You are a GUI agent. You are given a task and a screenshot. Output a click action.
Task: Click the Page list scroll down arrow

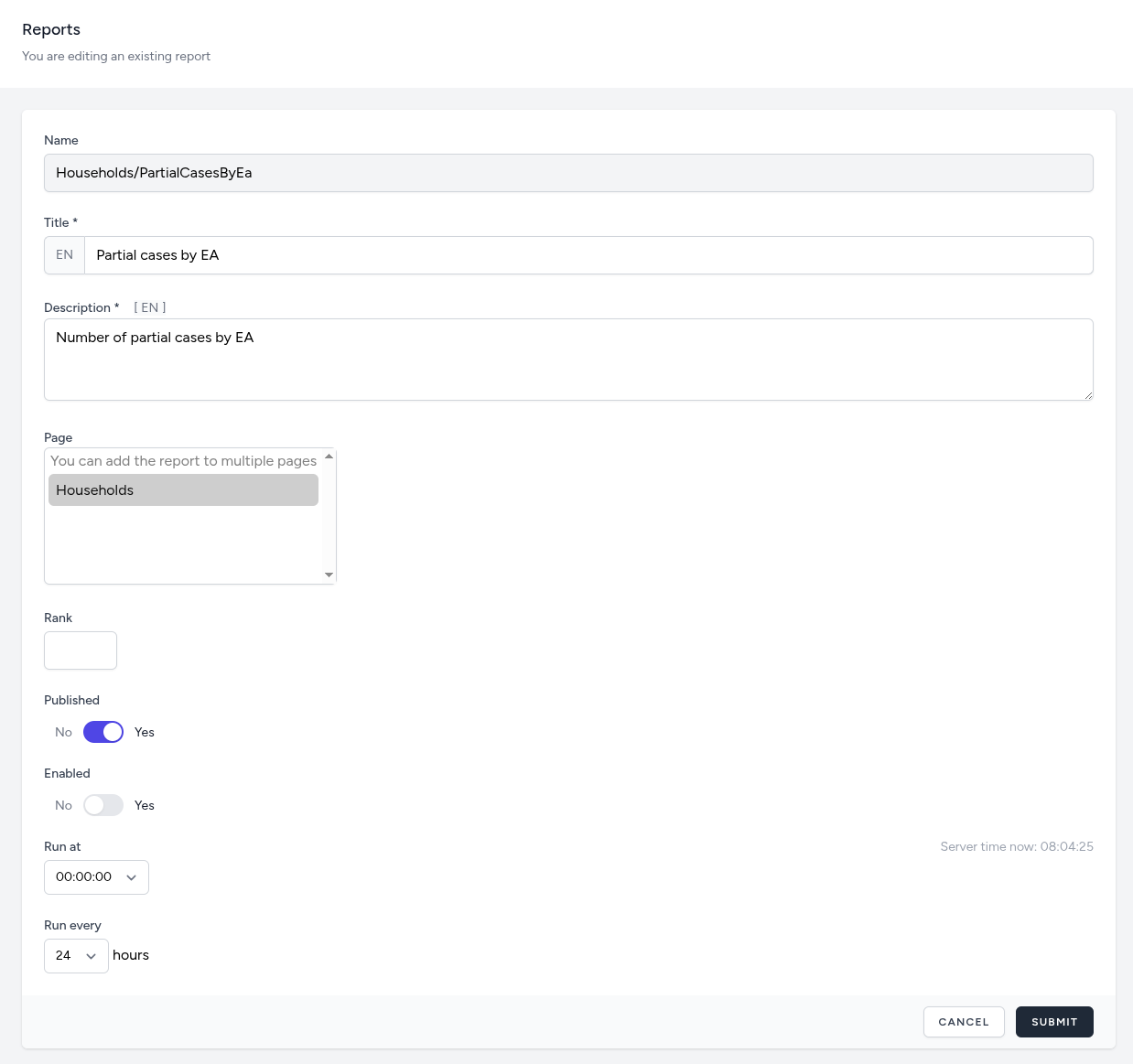coord(329,575)
